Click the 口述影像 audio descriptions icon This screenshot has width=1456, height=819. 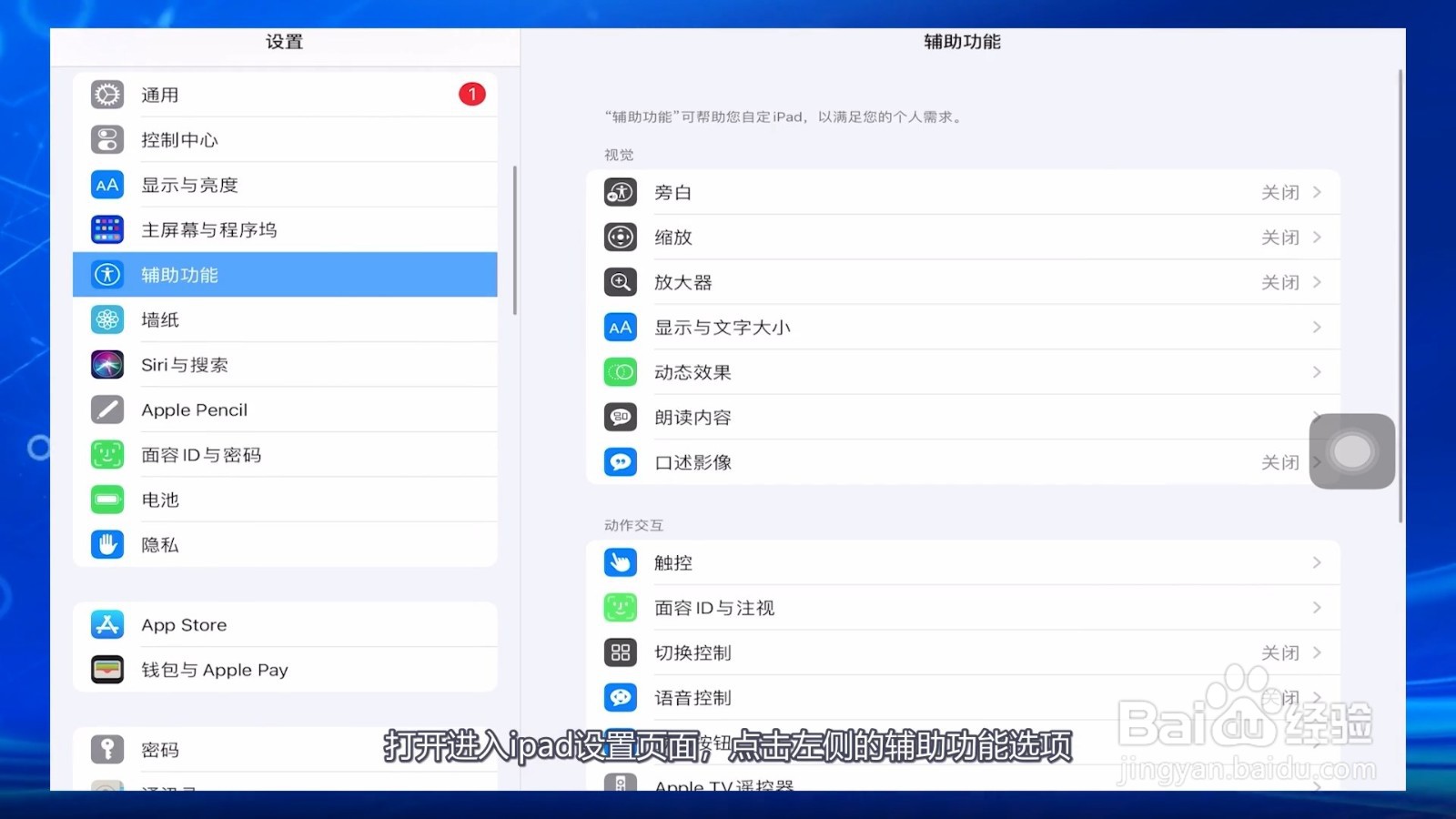tap(620, 461)
